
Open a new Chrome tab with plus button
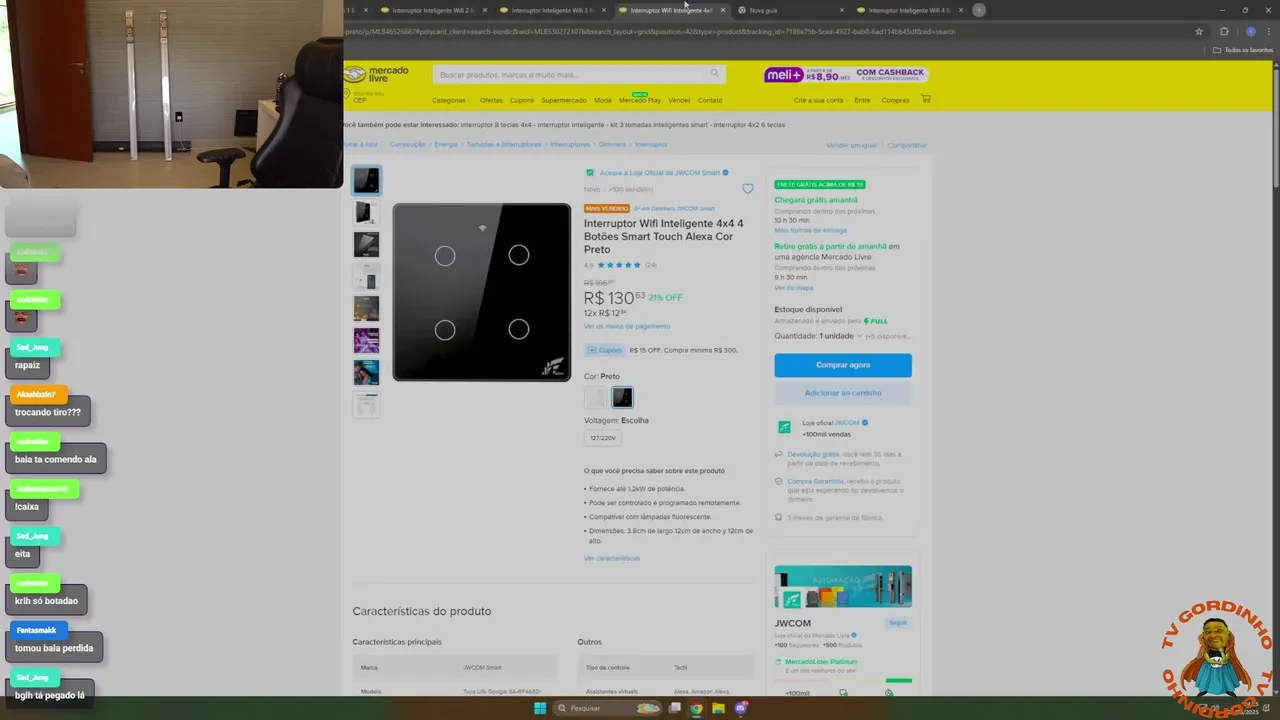click(978, 10)
